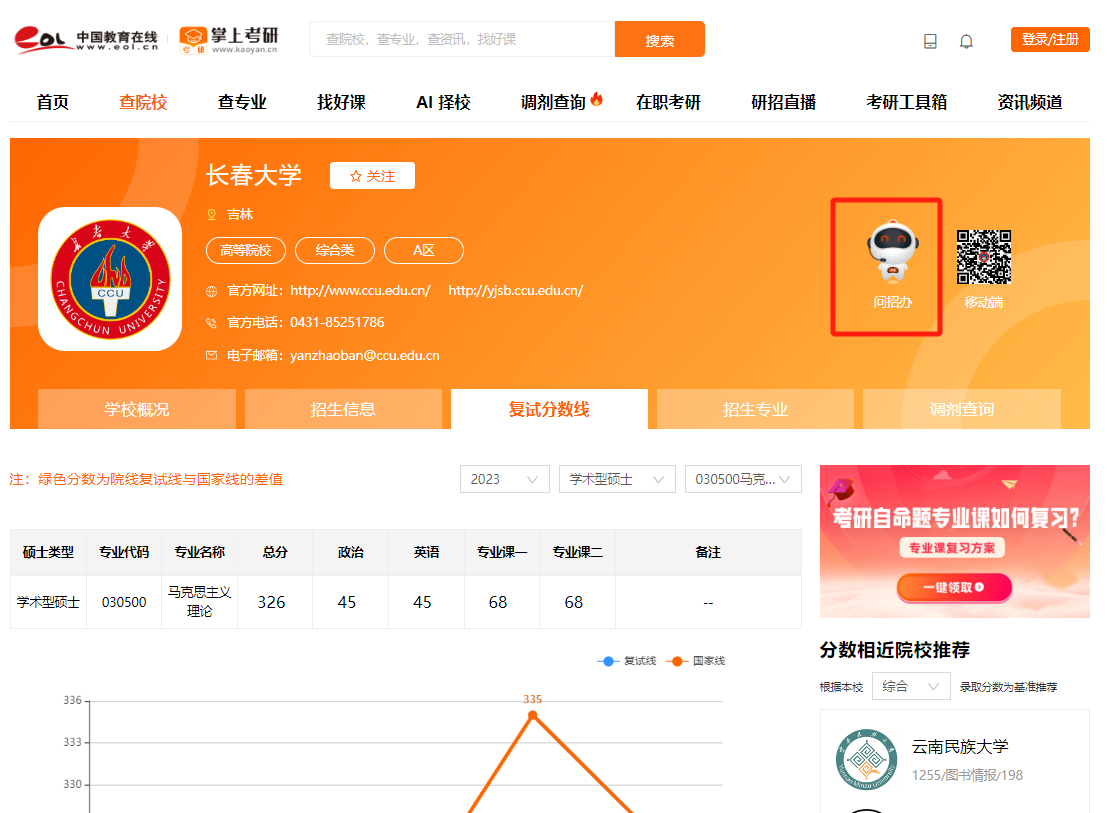
Task: Open the 研招直播 navigation item
Action: point(784,102)
